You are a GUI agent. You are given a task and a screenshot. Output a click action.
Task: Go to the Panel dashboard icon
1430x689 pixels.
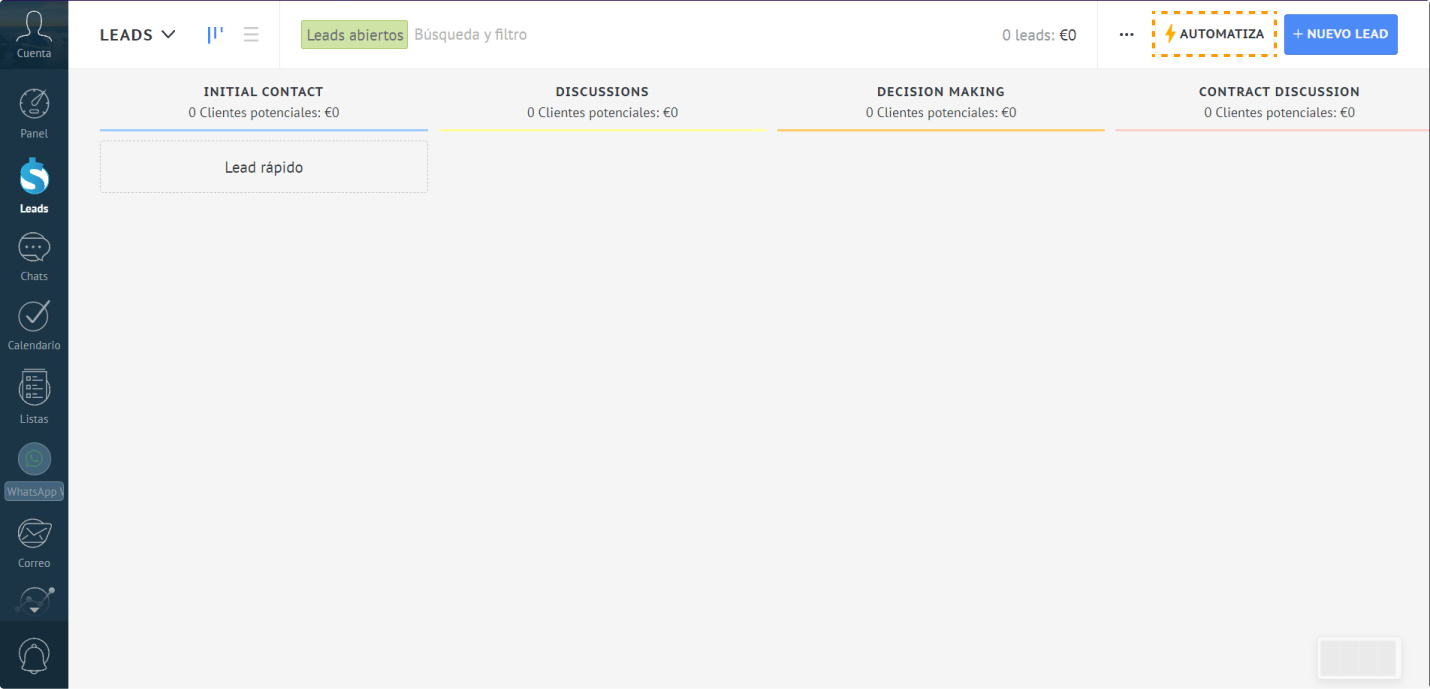[34, 104]
